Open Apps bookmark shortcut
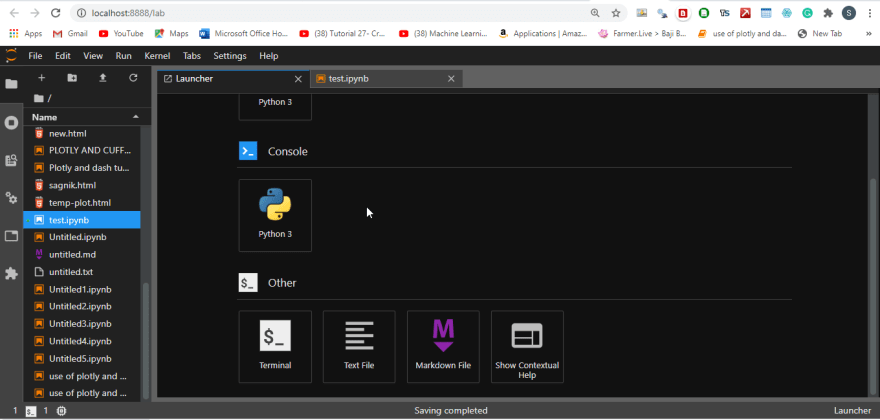 (26, 34)
